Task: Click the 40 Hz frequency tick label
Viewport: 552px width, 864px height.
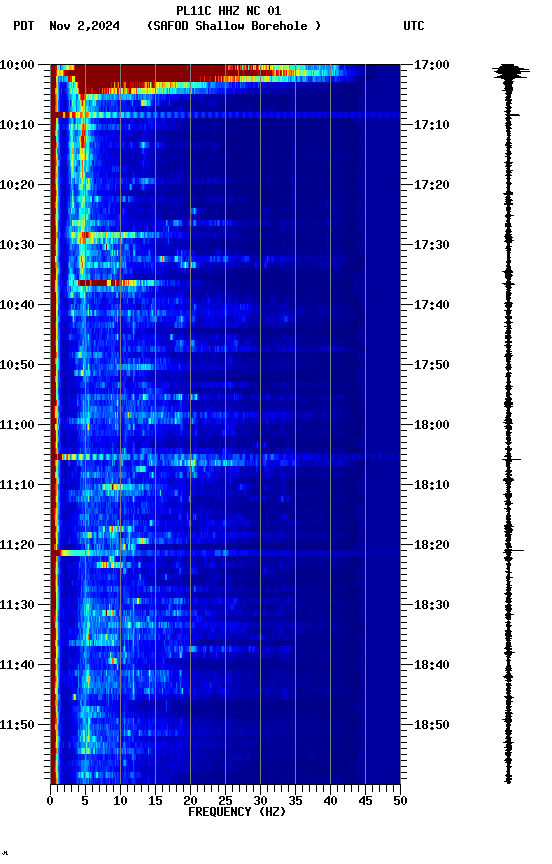Action: click(330, 801)
